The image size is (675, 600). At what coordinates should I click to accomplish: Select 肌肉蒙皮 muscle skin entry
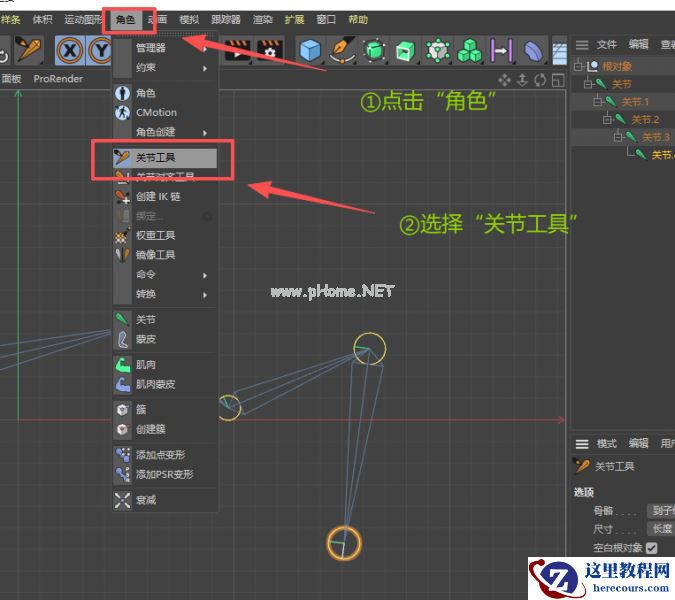pyautogui.click(x=165, y=384)
